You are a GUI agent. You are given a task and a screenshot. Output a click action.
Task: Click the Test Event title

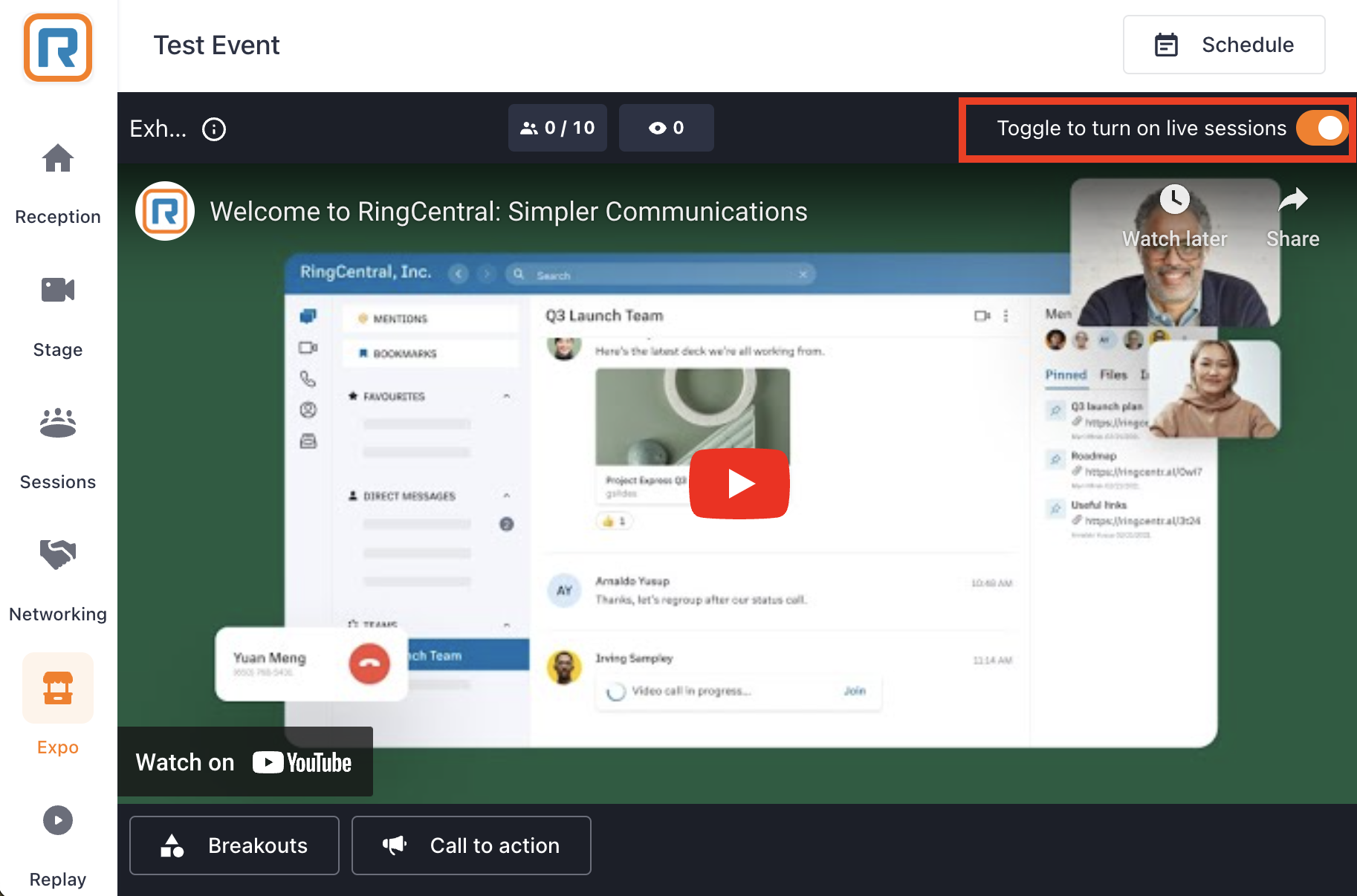(x=216, y=45)
